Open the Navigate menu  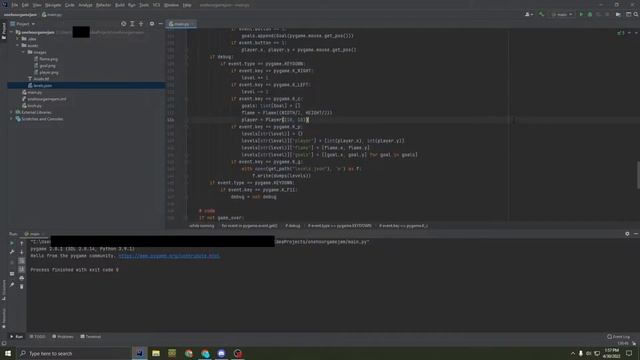53,5
